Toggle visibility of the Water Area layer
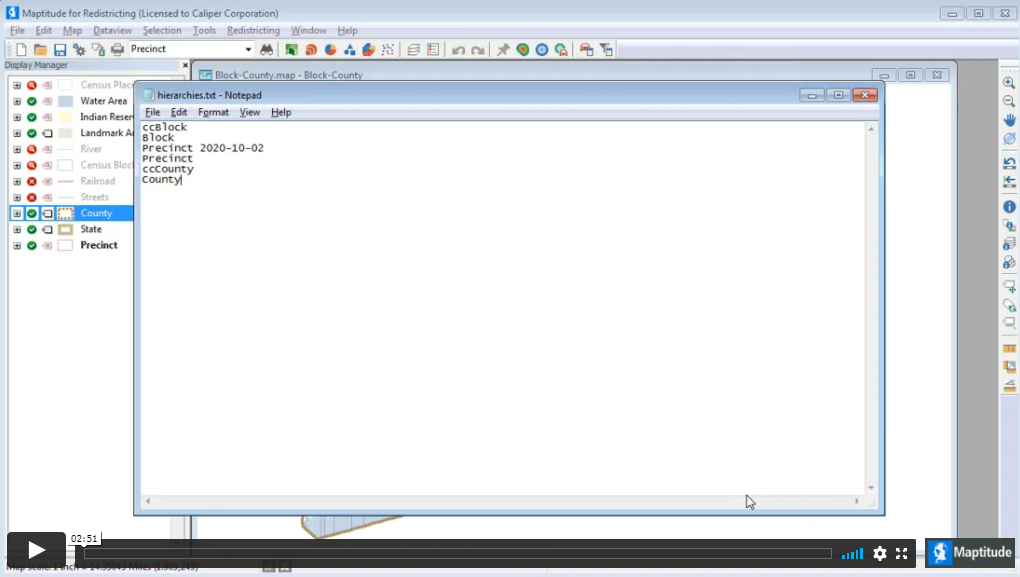This screenshot has width=1020, height=577. click(x=32, y=101)
